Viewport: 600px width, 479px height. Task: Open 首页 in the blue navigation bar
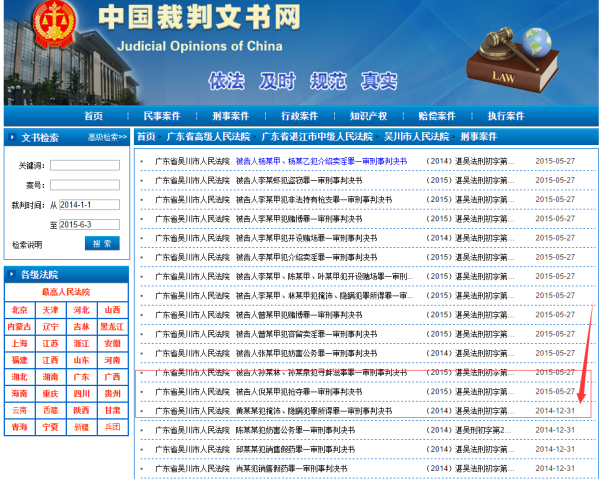click(x=93, y=116)
